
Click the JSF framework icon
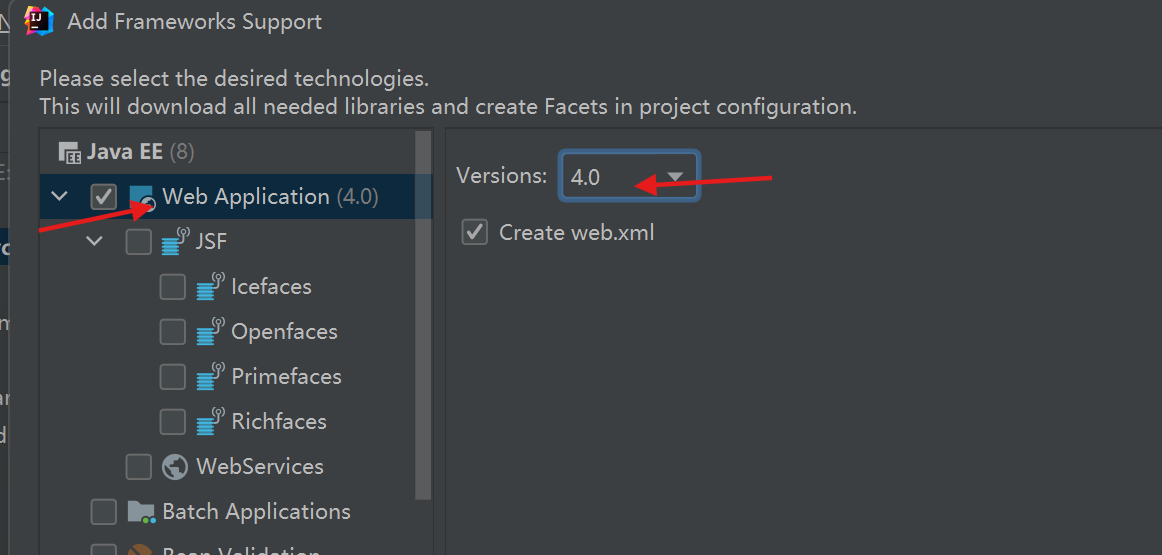pyautogui.click(x=176, y=242)
